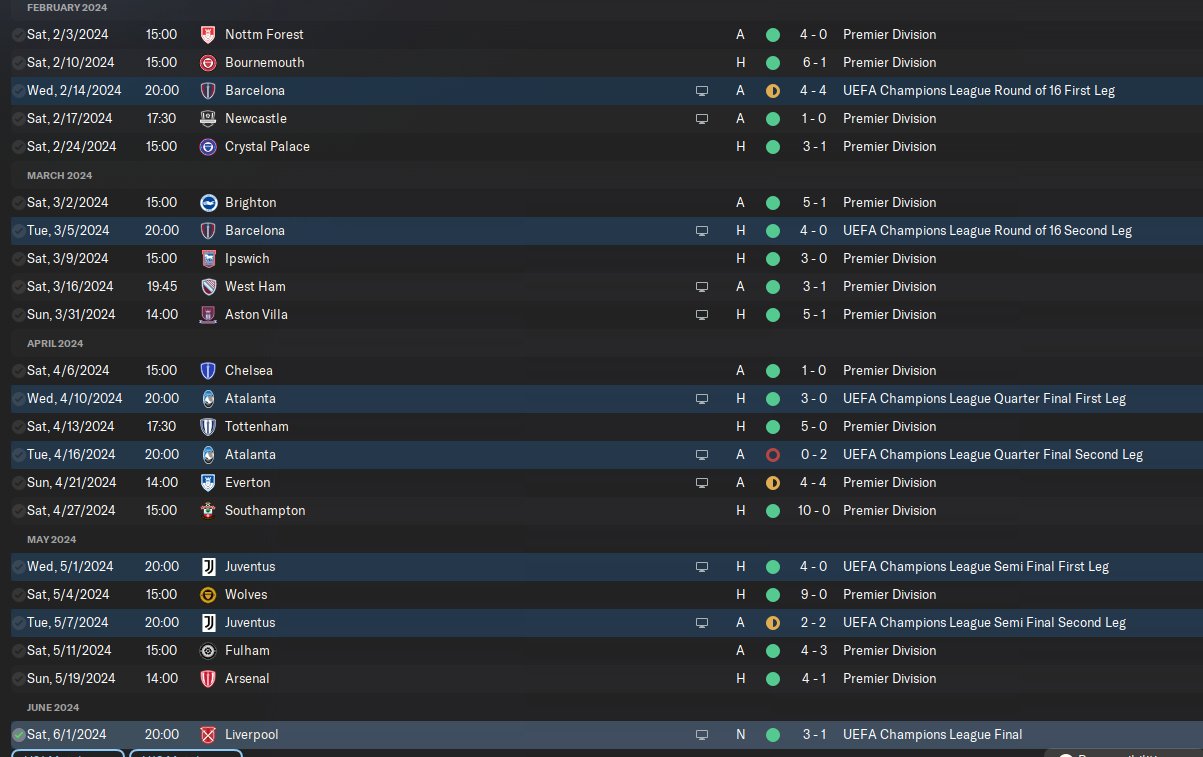This screenshot has width=1203, height=757.
Task: Click the Bournemouth club crest
Action: (208, 62)
